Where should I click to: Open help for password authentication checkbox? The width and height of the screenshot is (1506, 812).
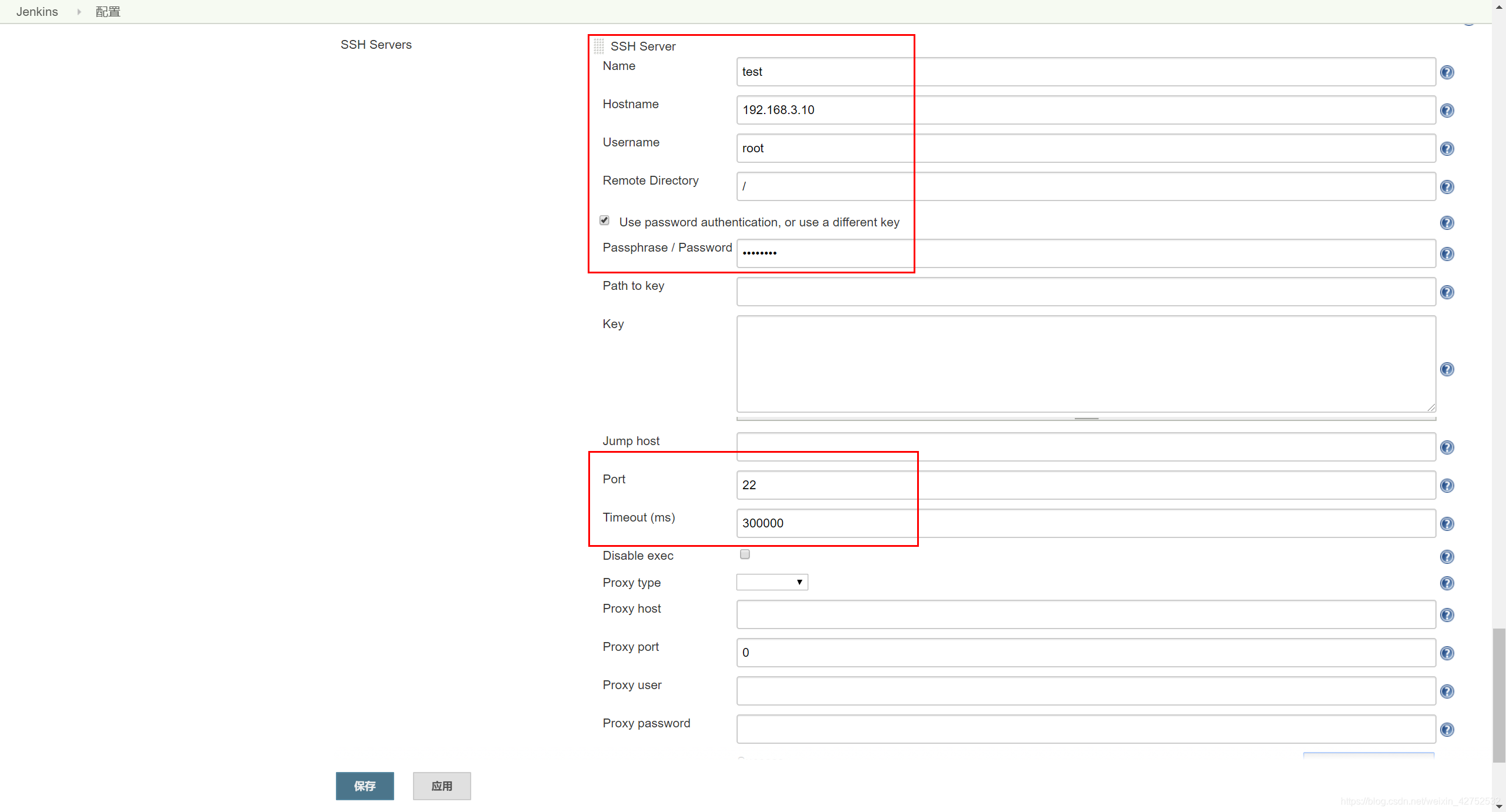coord(1447,223)
